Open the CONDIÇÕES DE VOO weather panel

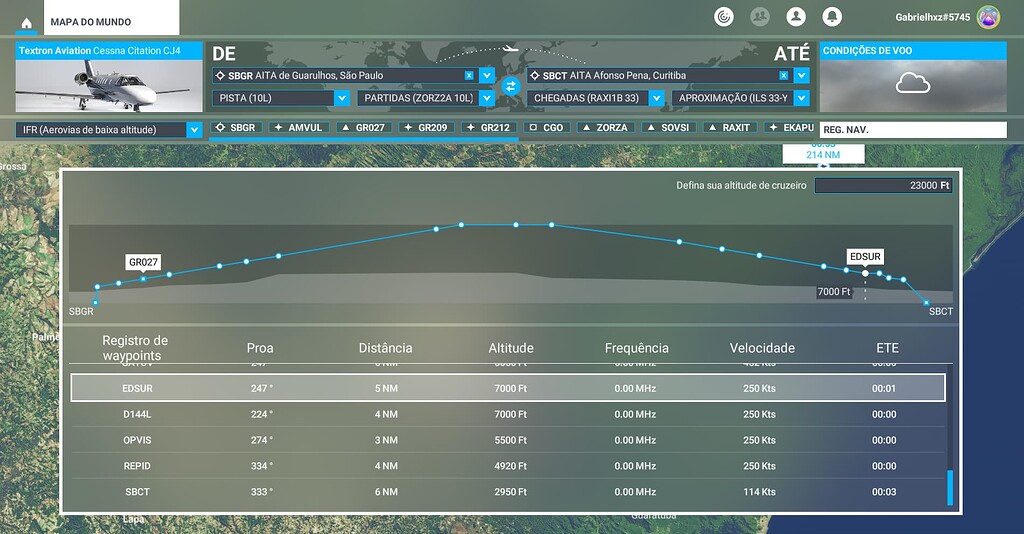point(912,78)
